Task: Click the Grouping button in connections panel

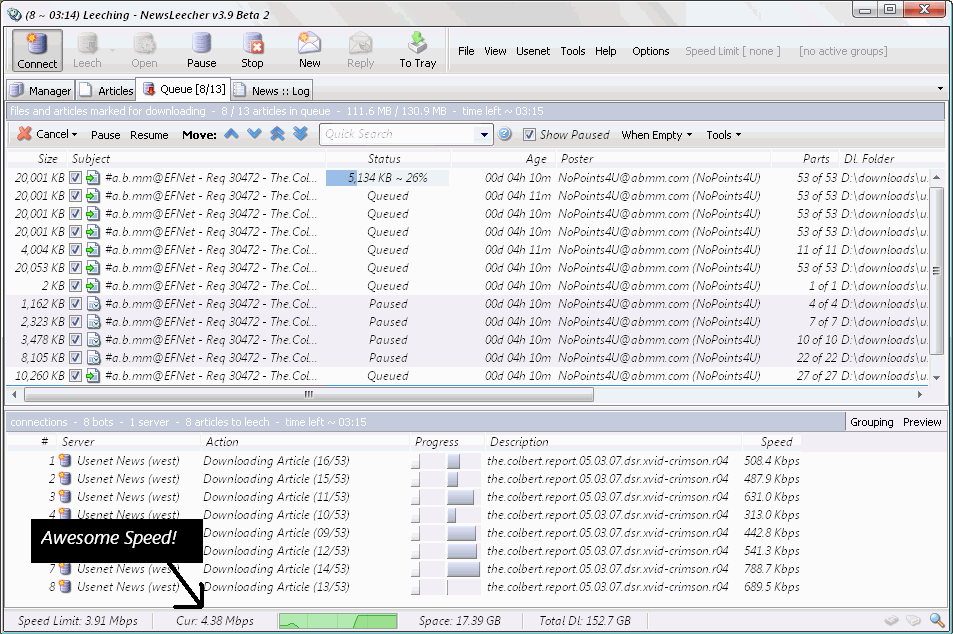Action: (872, 422)
